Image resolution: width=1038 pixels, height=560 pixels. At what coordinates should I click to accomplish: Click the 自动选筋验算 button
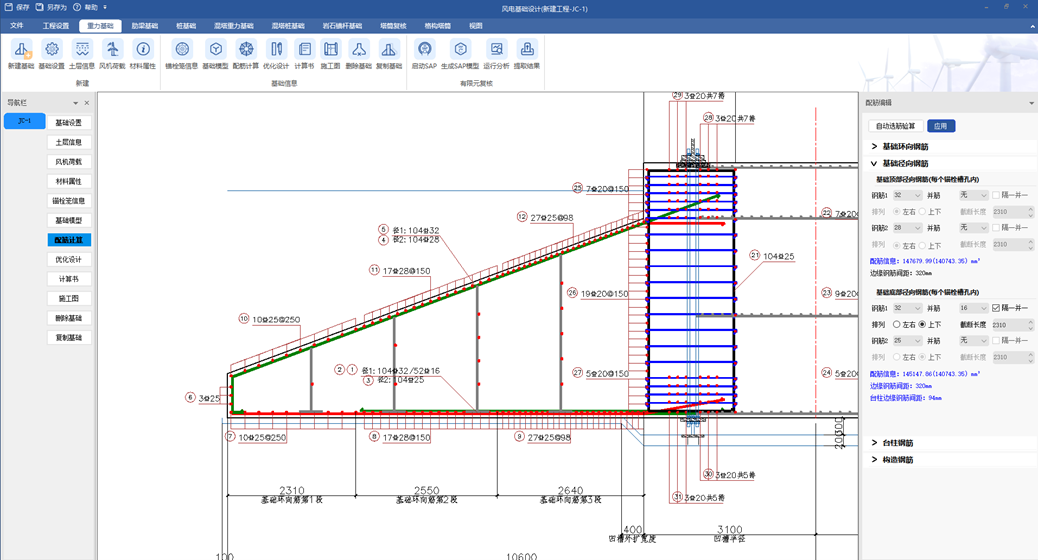click(x=895, y=126)
